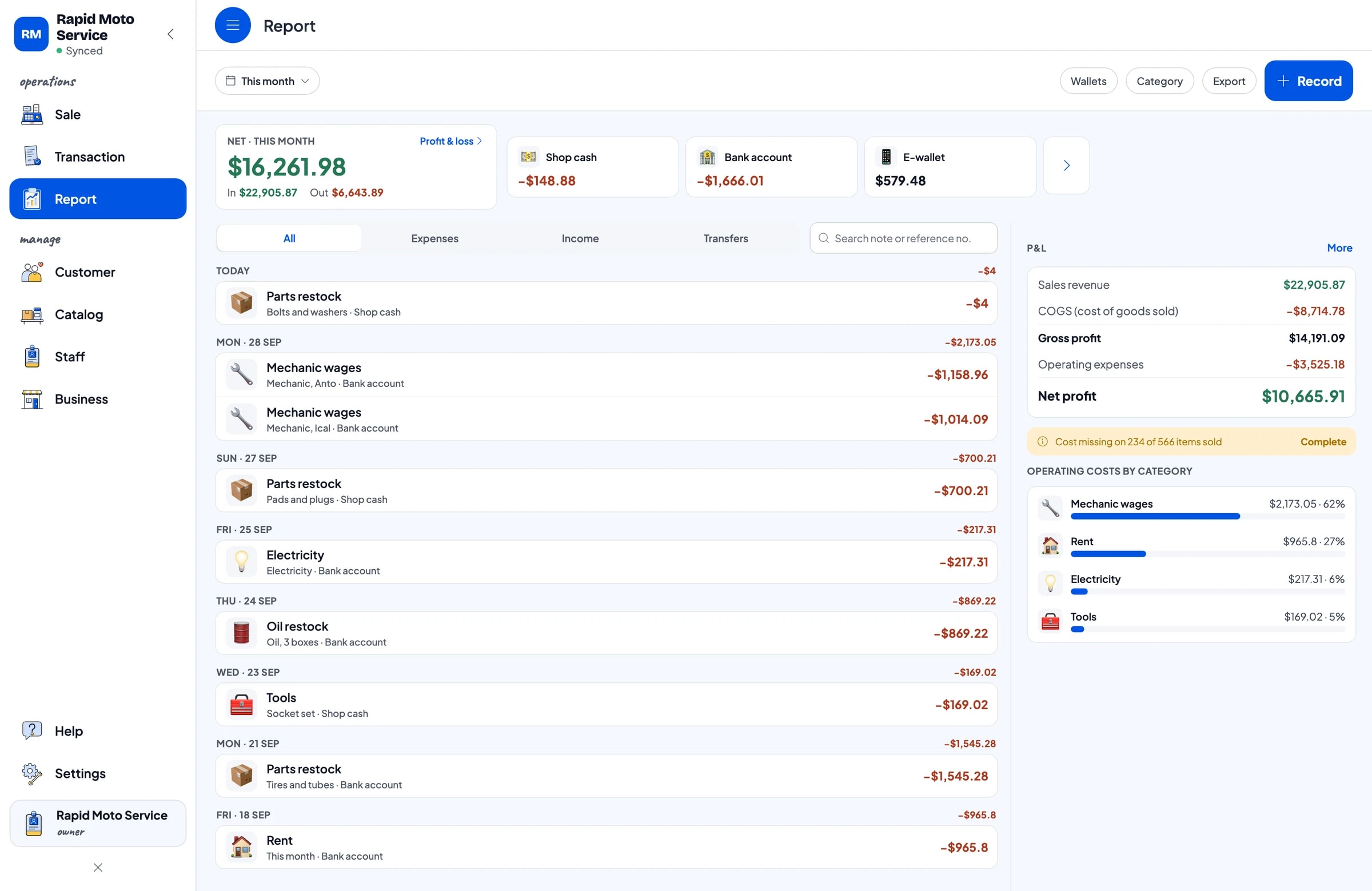
Task: Open the Profit & loss link
Action: click(450, 141)
